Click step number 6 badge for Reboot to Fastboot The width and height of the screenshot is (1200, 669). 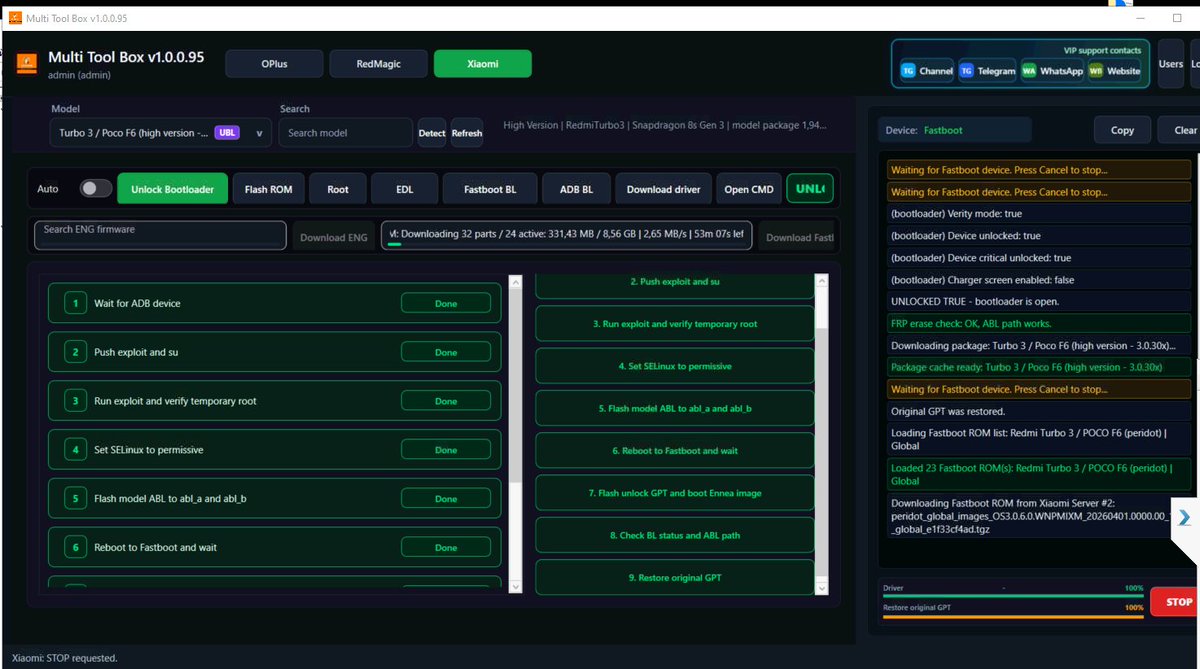pyautogui.click(x=75, y=547)
